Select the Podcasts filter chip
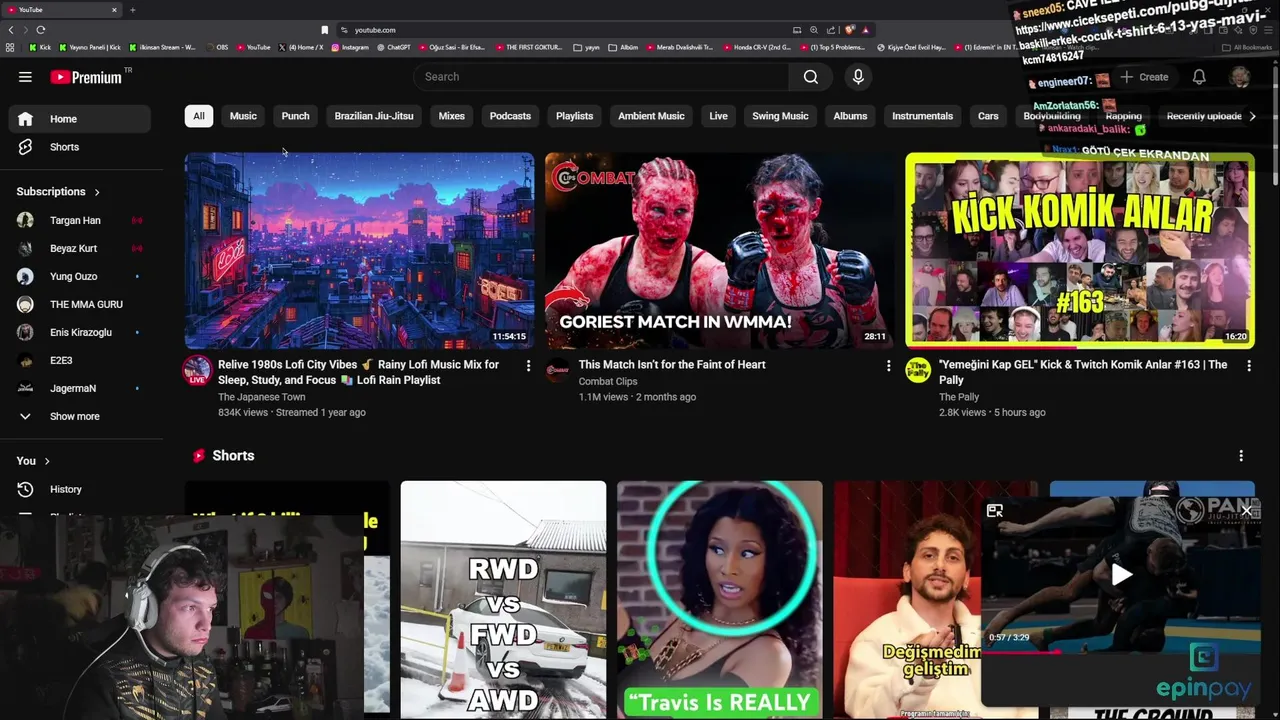The width and height of the screenshot is (1280, 720). coord(510,116)
